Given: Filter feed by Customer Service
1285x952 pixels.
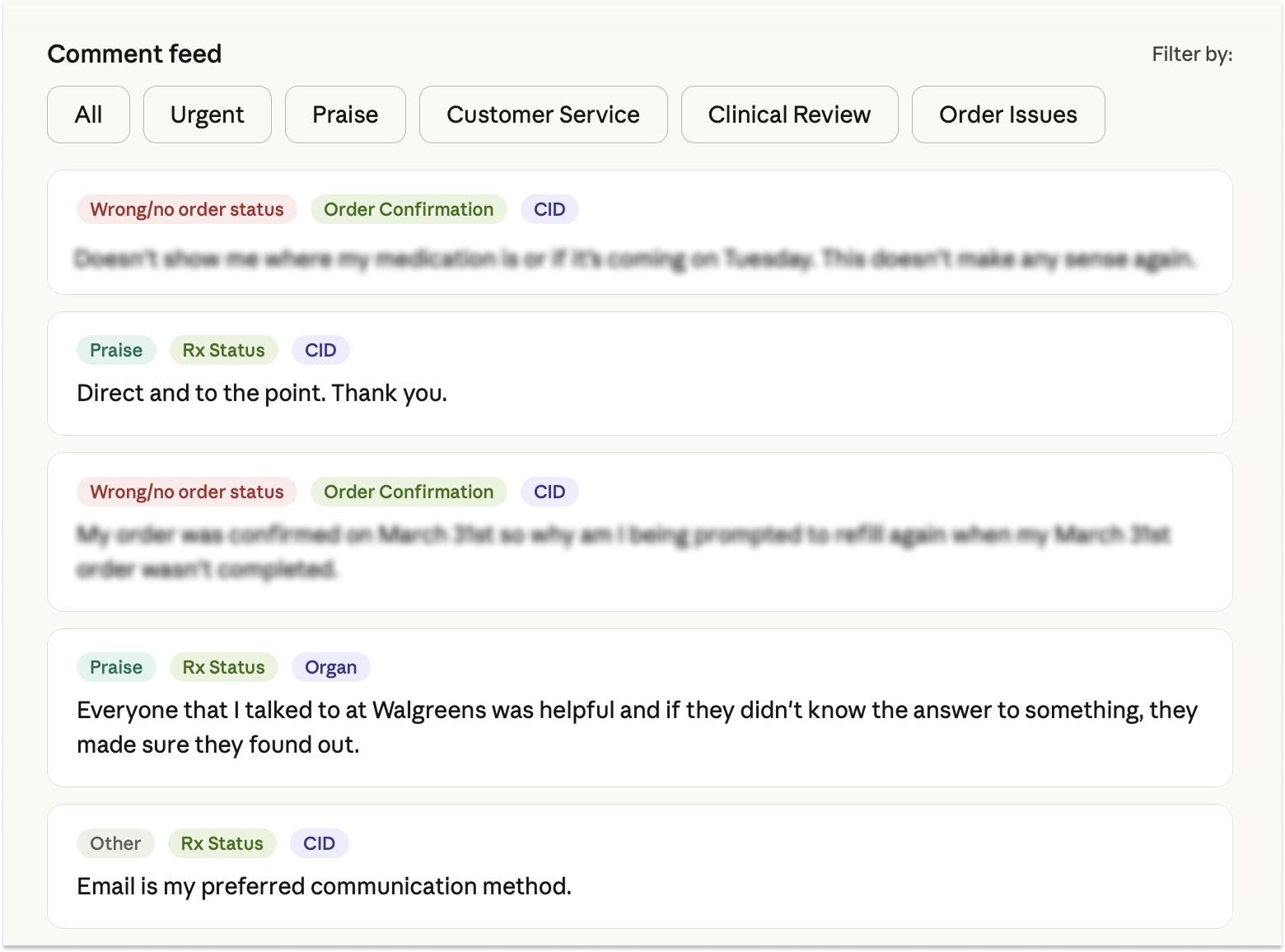Looking at the screenshot, I should tap(543, 114).
